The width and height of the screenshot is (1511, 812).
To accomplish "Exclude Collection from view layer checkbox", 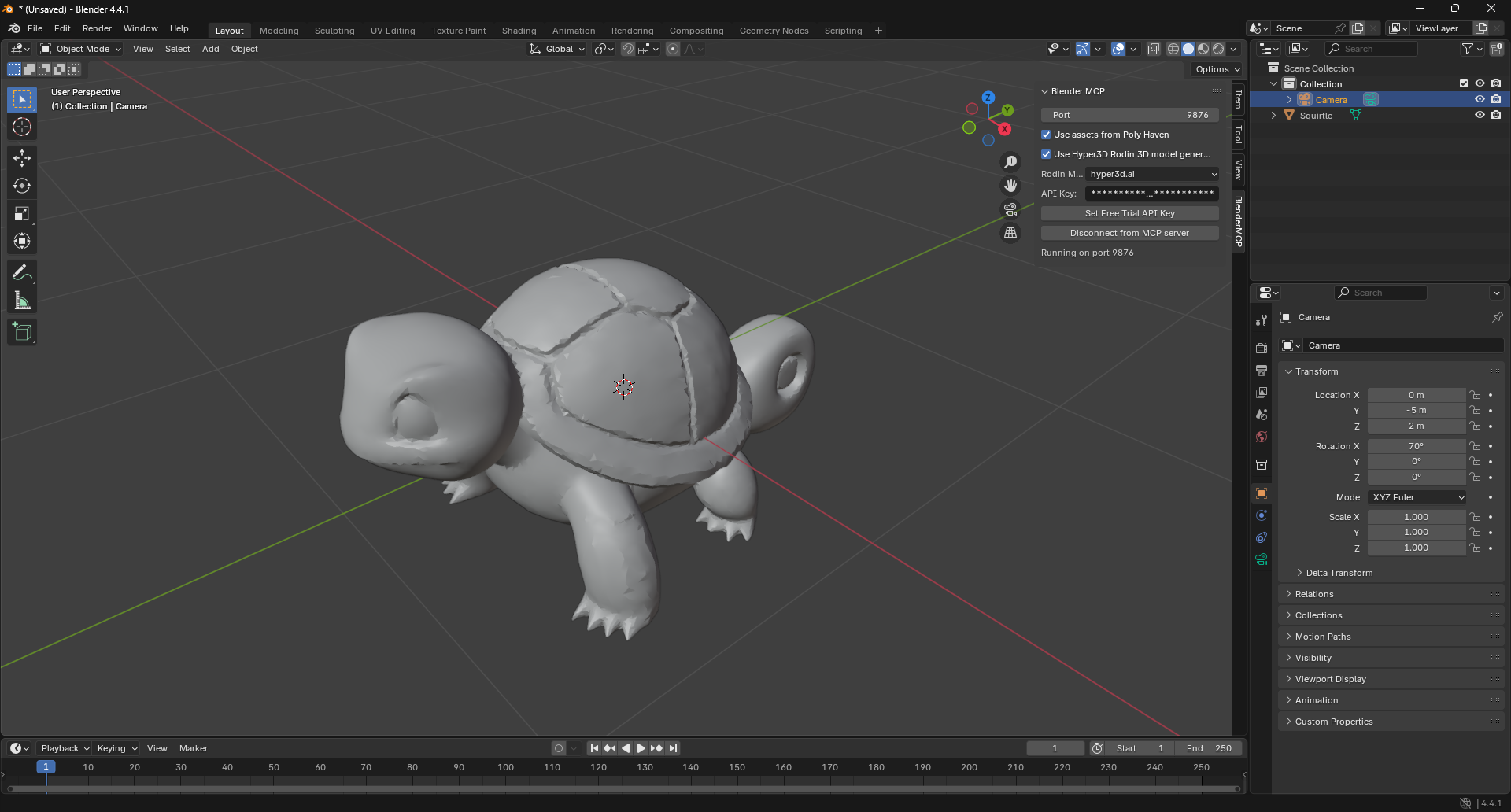I will (1464, 83).
